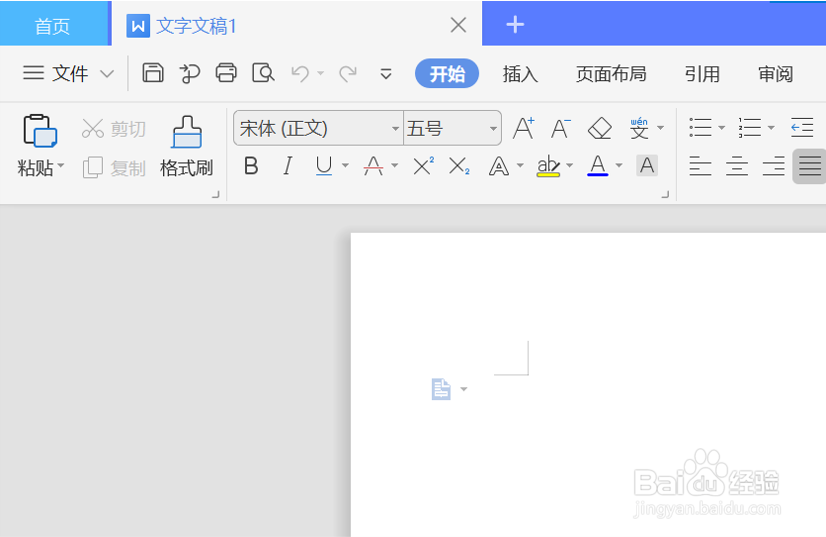Toggle Bold formatting
This screenshot has width=826, height=537.
click(251, 166)
